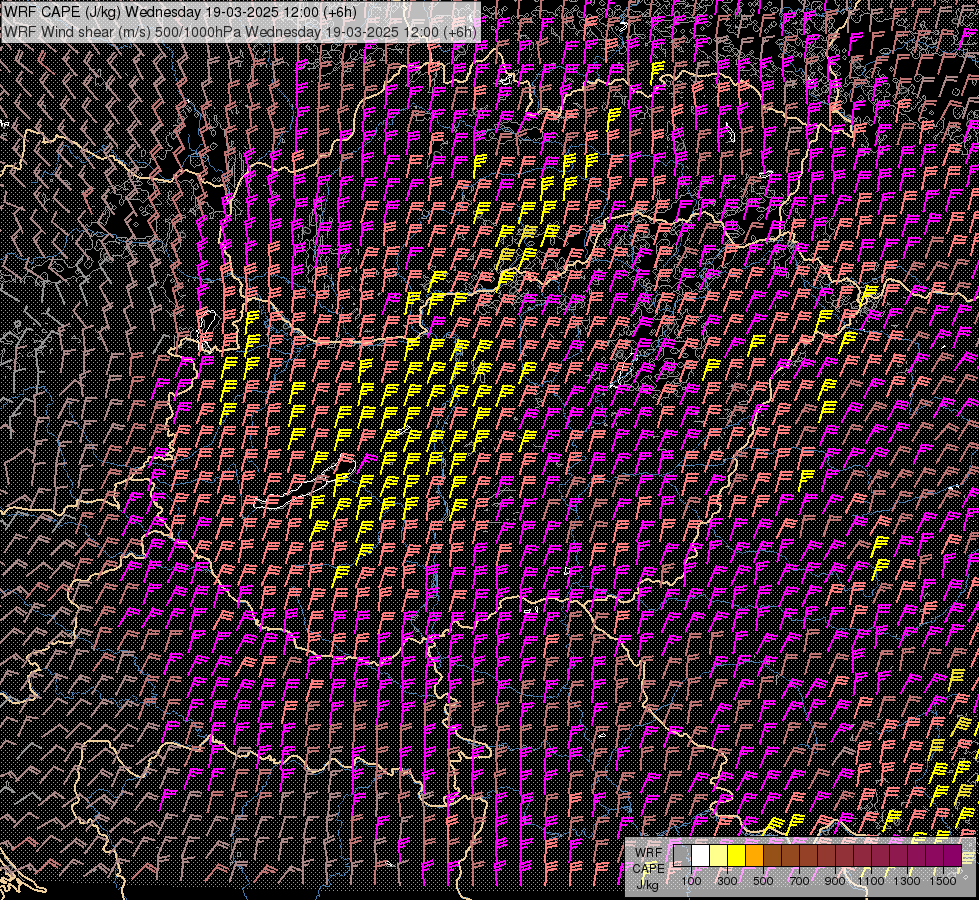Click the 'J/kg' unit label in legend

647,886
